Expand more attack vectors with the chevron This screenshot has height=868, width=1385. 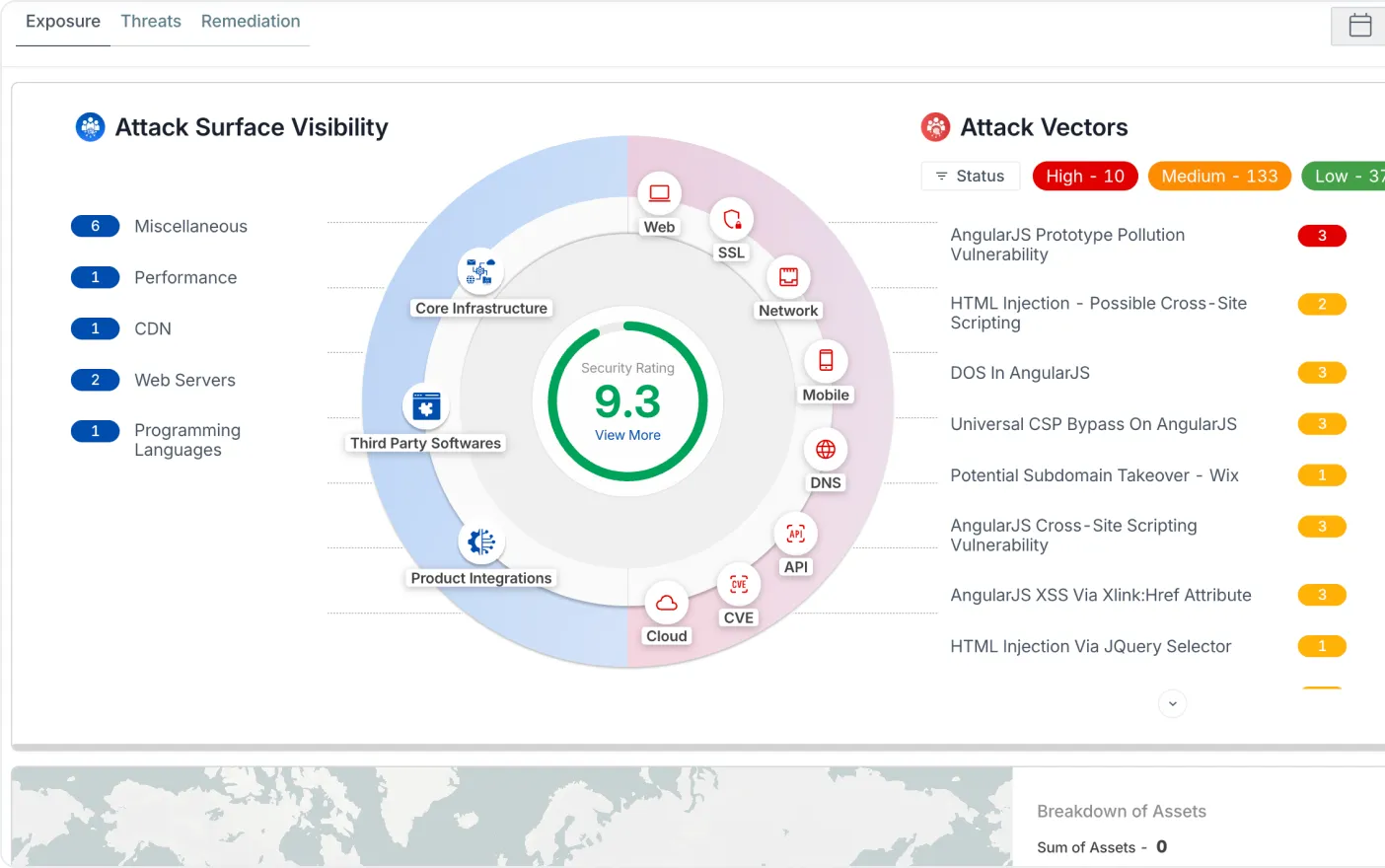1172,703
